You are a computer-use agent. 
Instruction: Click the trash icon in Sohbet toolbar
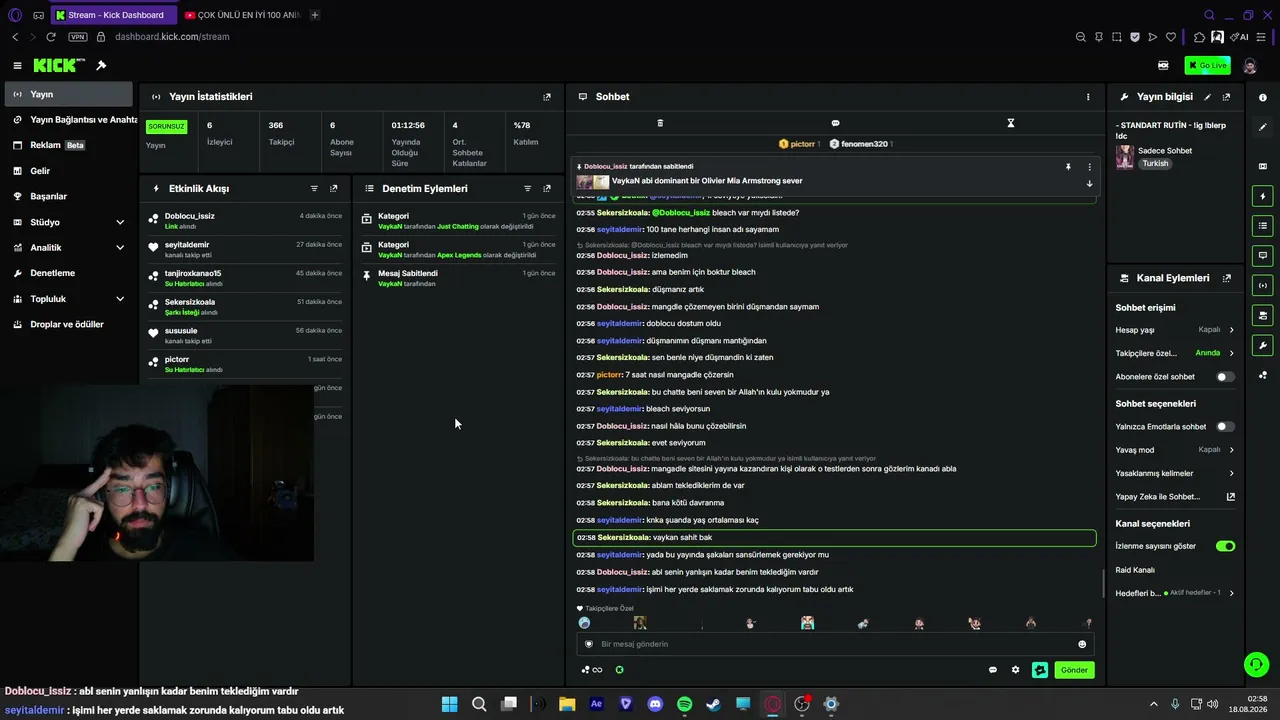[x=660, y=123]
